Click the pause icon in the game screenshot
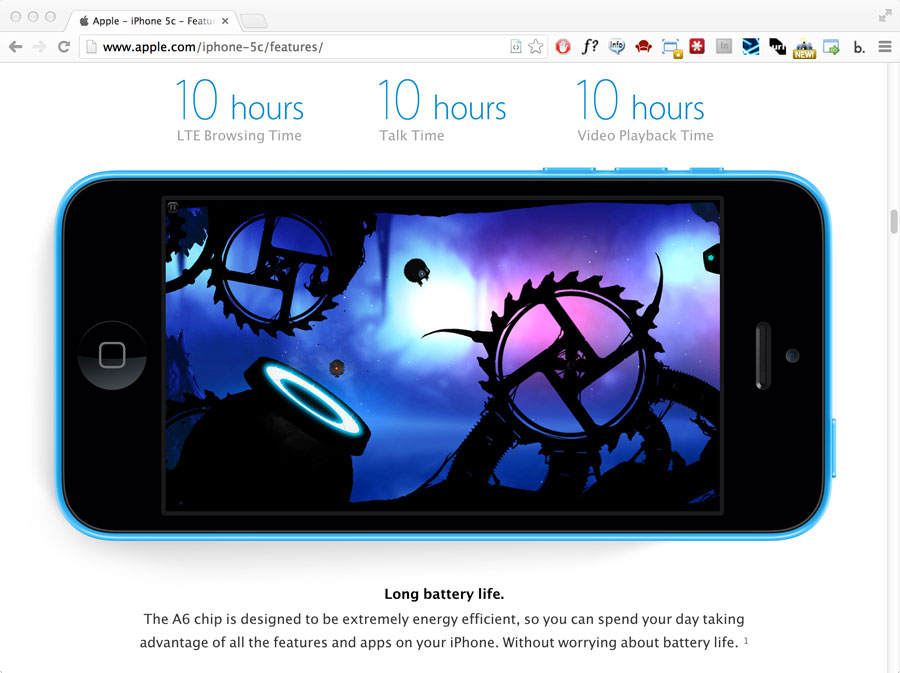This screenshot has height=673, width=900. coord(173,207)
